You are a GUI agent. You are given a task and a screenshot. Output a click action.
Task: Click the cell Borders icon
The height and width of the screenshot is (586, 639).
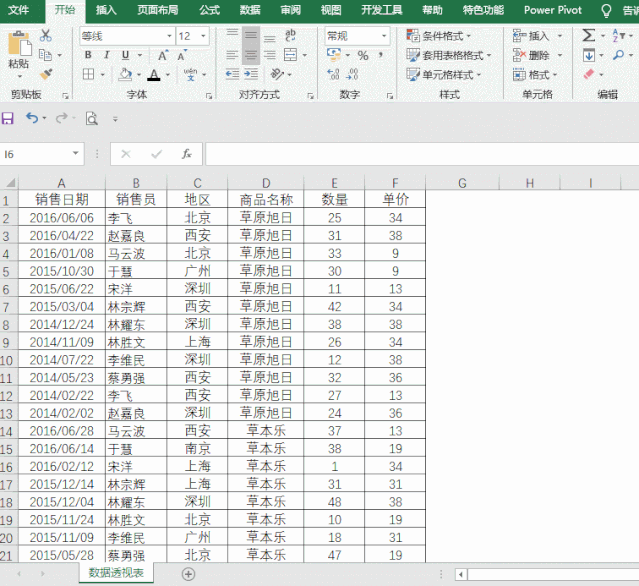tap(88, 74)
